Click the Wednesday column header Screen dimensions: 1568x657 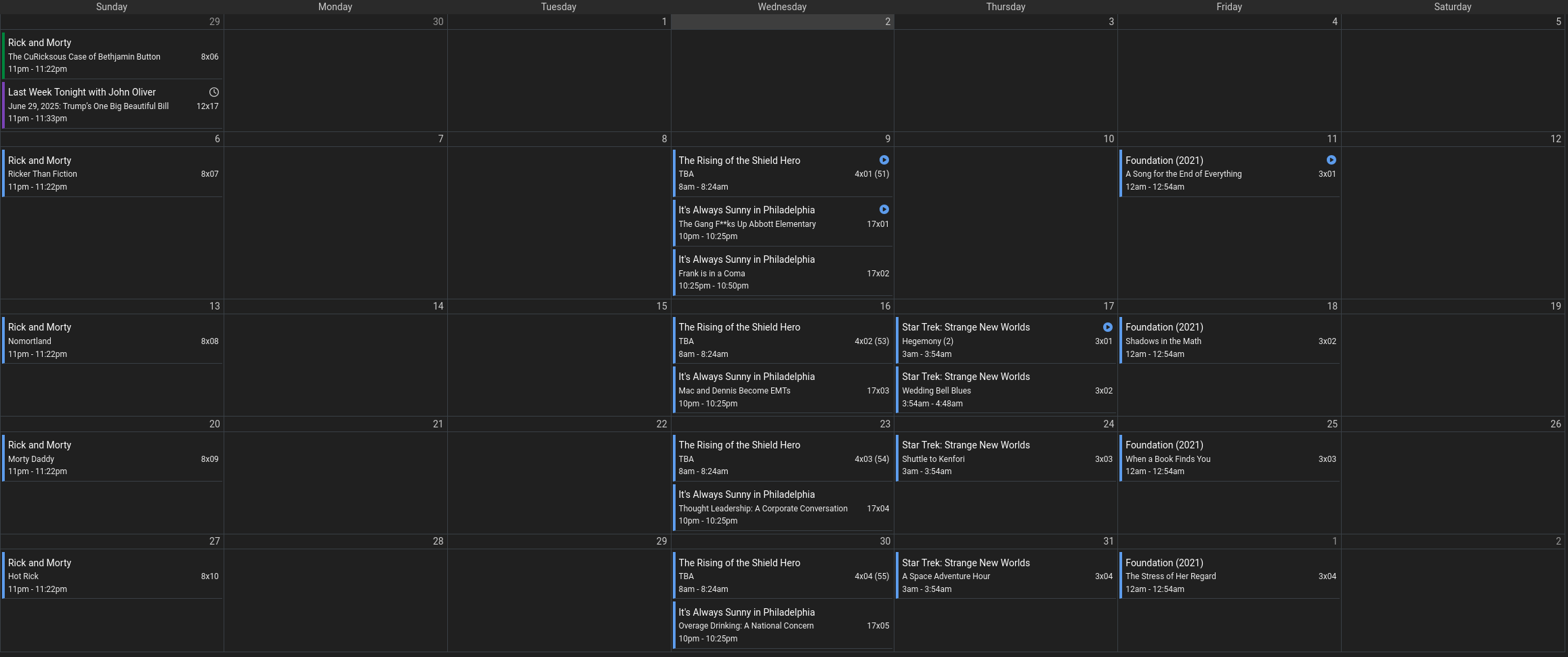(x=782, y=7)
